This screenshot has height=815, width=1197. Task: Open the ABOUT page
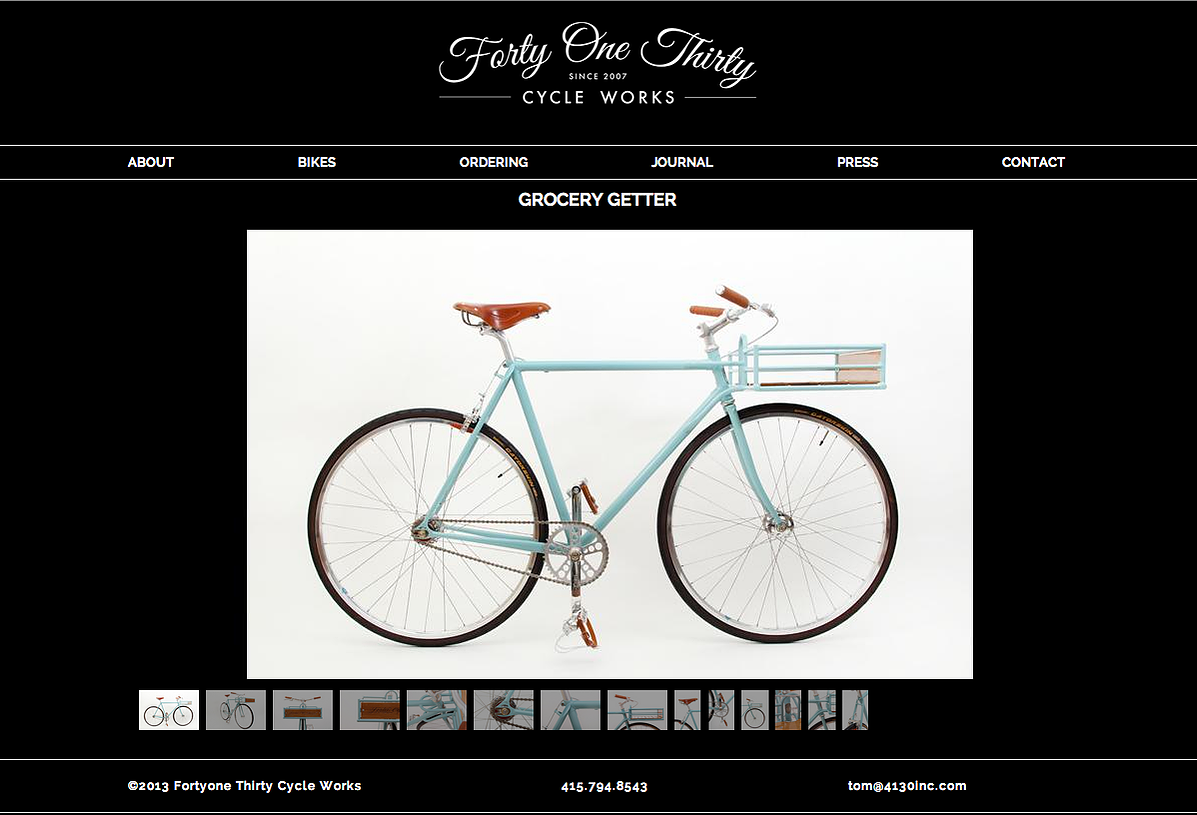pos(150,162)
